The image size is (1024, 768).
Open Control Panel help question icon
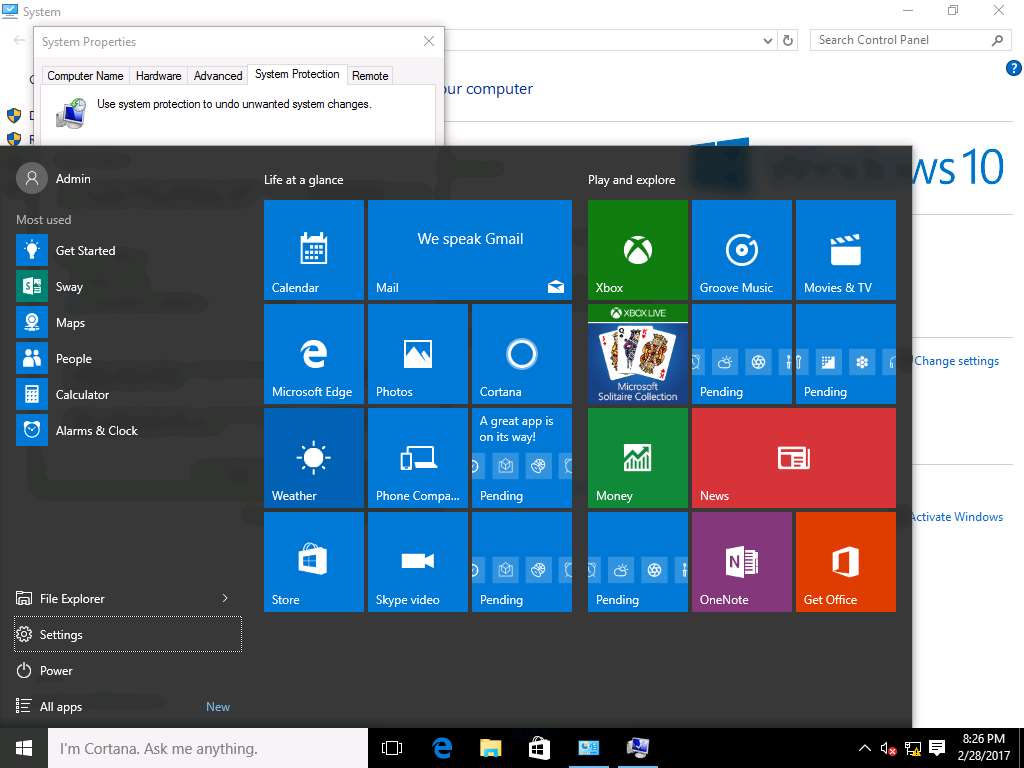tap(1013, 68)
